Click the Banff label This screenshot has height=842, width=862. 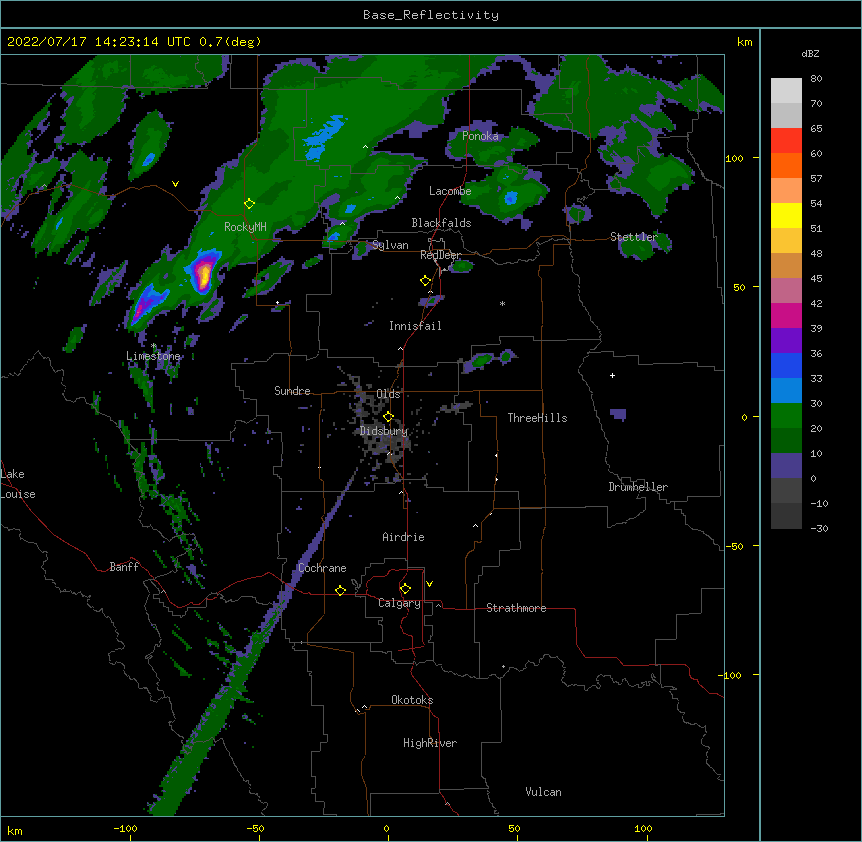(124, 567)
